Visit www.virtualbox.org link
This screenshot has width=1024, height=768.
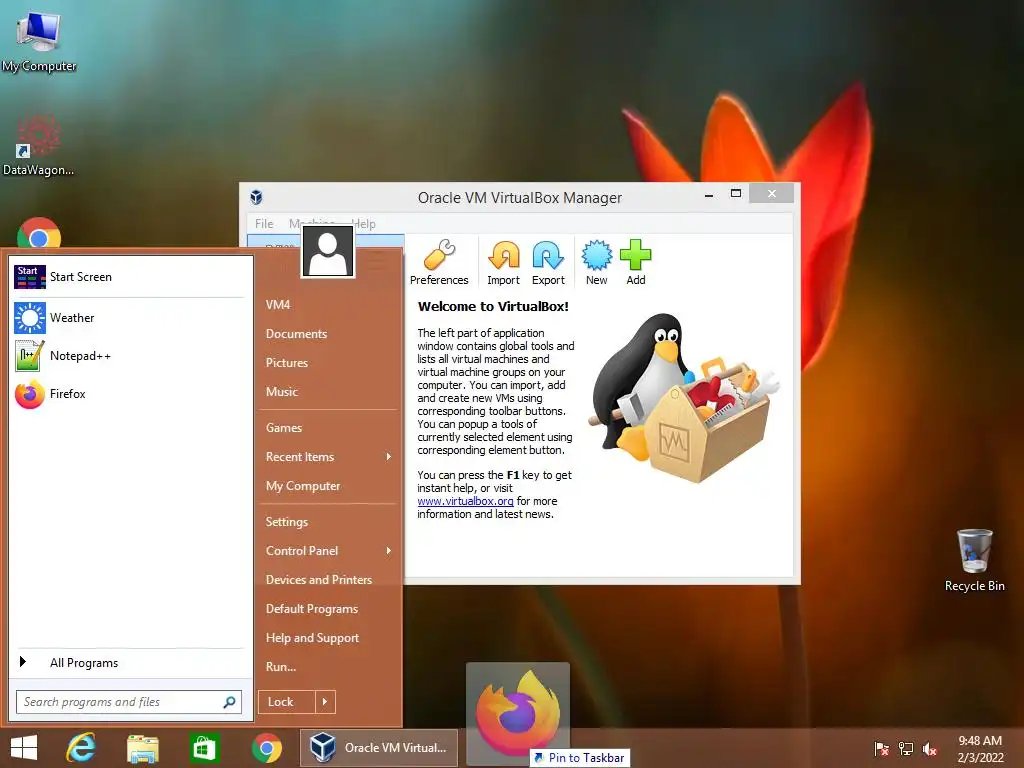pos(465,501)
